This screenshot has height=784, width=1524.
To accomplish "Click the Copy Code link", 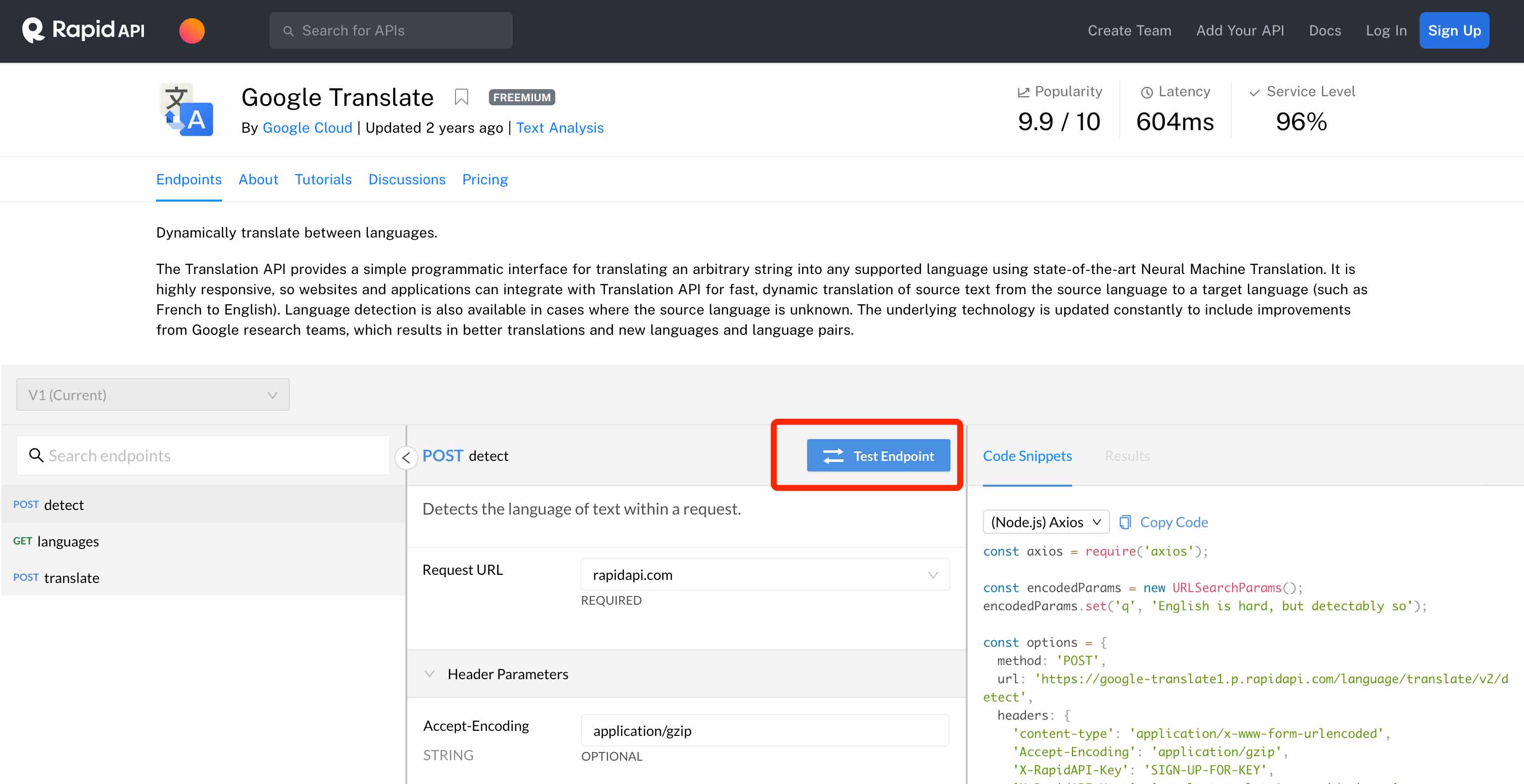I will [1174, 522].
